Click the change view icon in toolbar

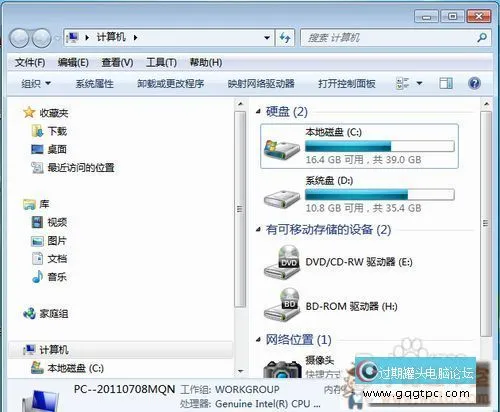[x=402, y=83]
